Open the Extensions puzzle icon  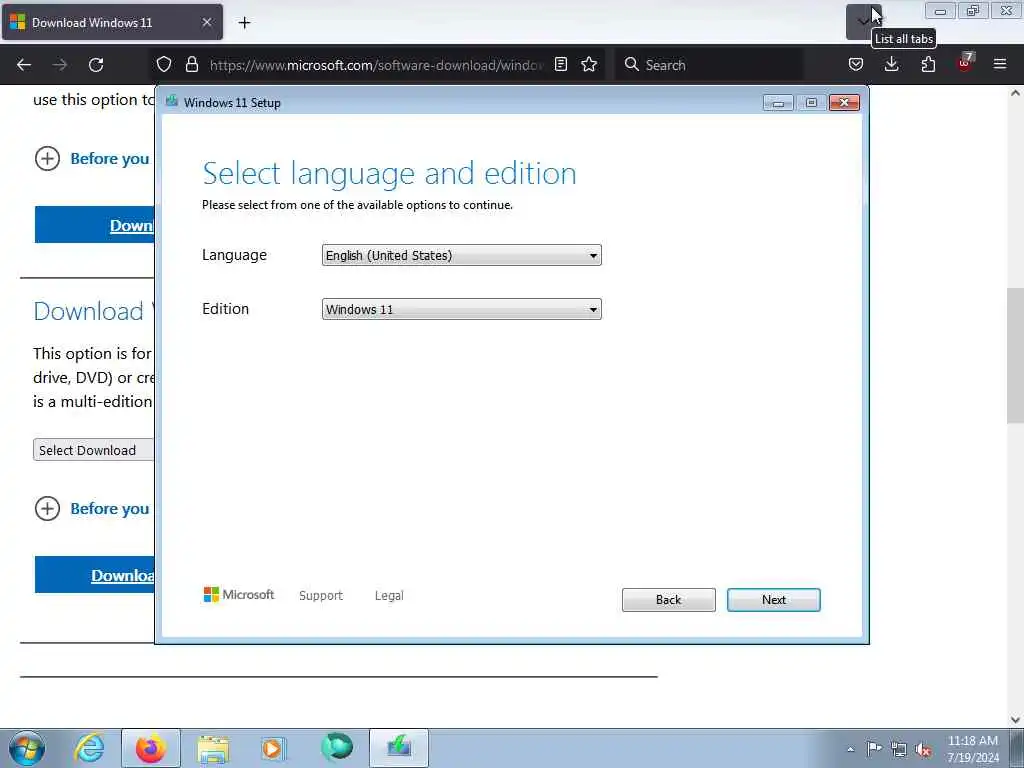coord(928,64)
